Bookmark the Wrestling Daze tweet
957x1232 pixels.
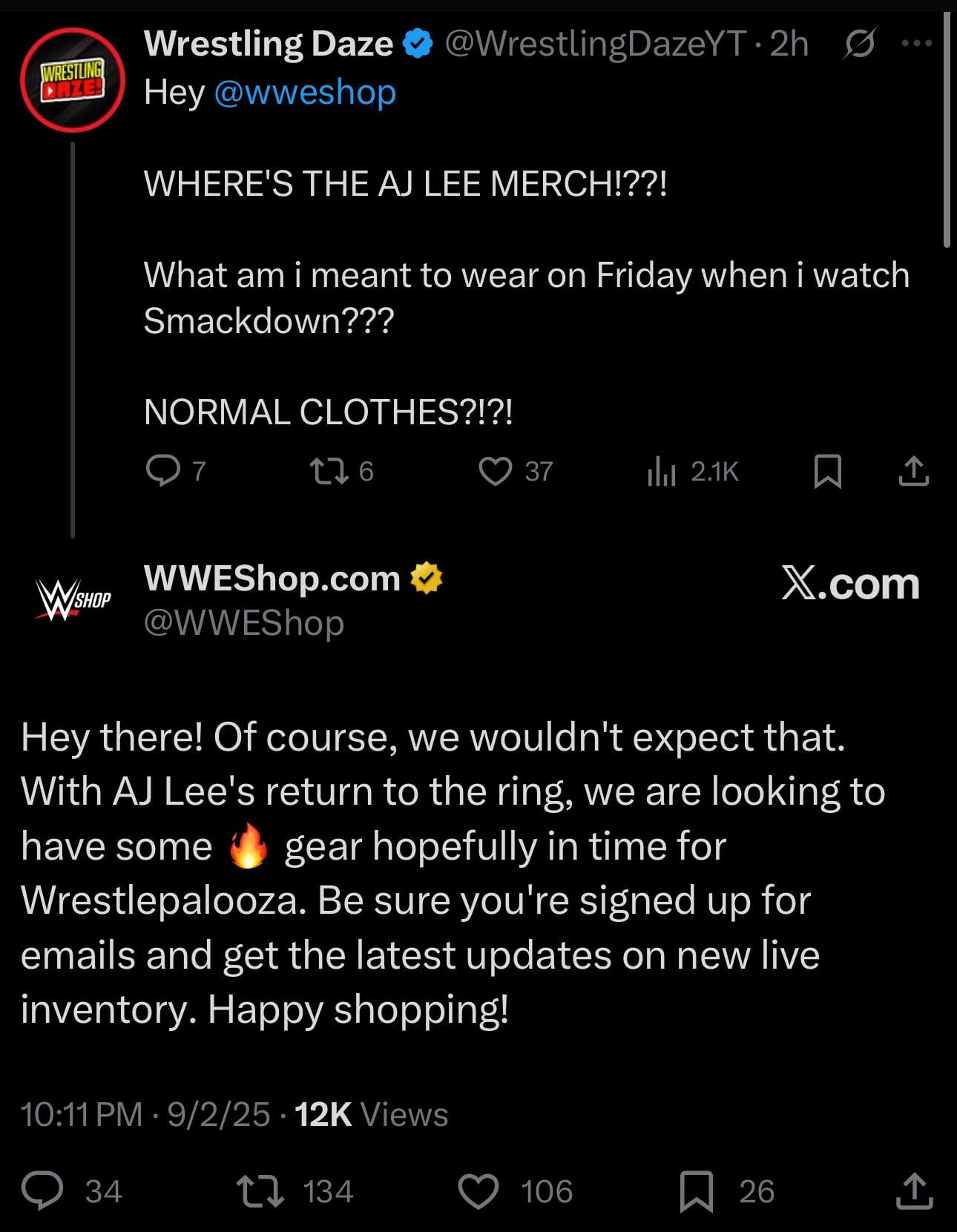[829, 470]
